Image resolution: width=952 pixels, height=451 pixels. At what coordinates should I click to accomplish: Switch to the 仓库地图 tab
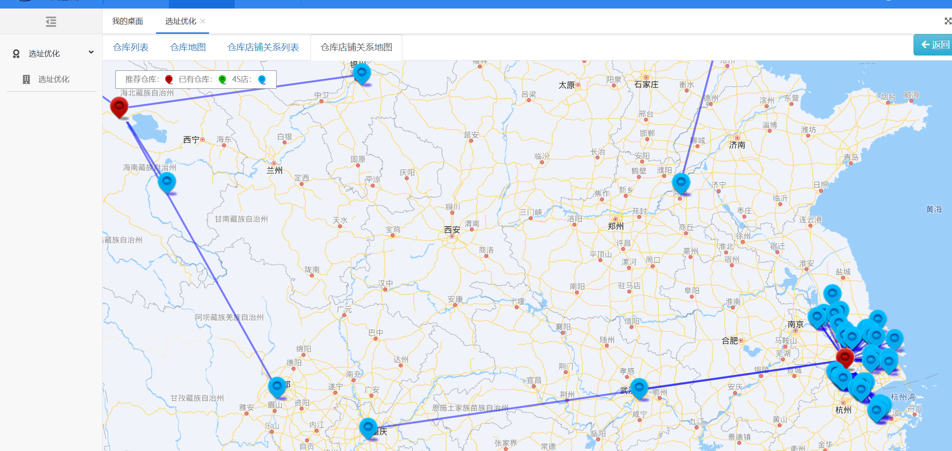(188, 47)
